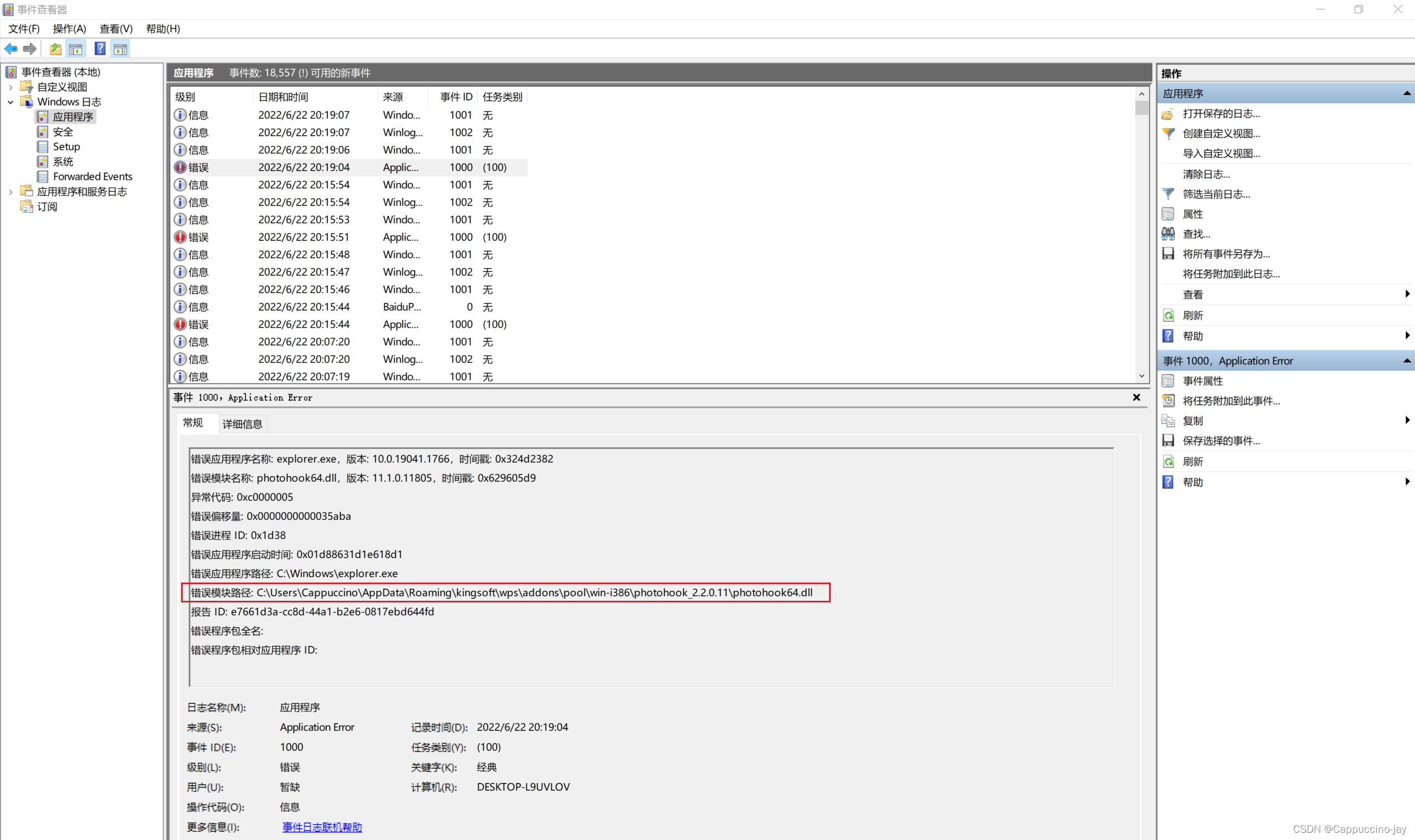Toggle the show/hide action pane button
This screenshot has height=840, width=1415.
click(x=120, y=49)
